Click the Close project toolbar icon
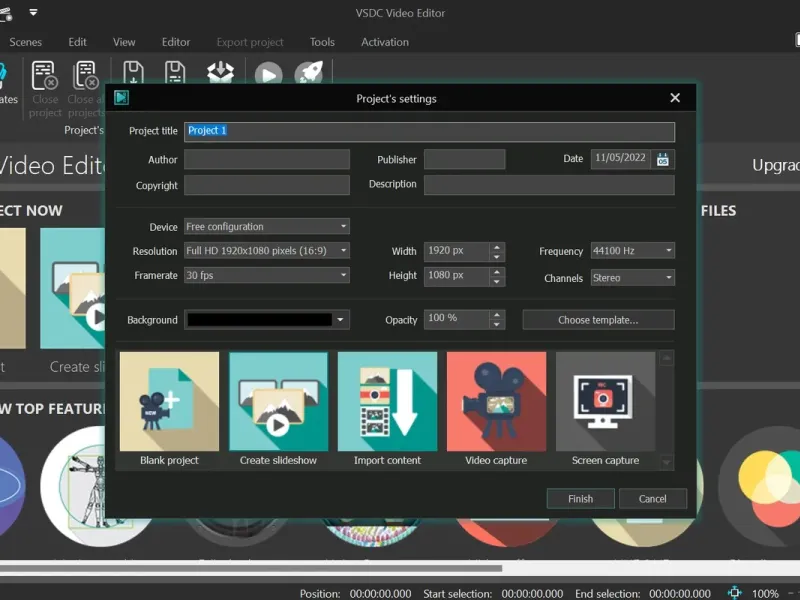Image resolution: width=800 pixels, height=600 pixels. point(45,78)
